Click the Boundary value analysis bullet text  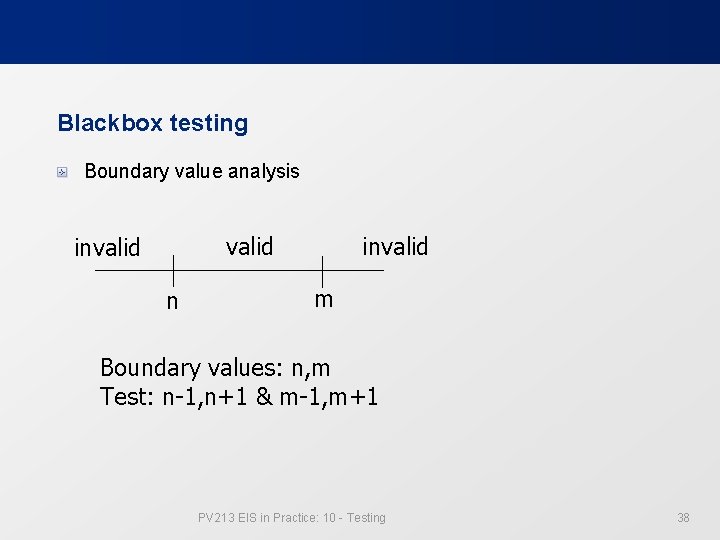tap(192, 171)
